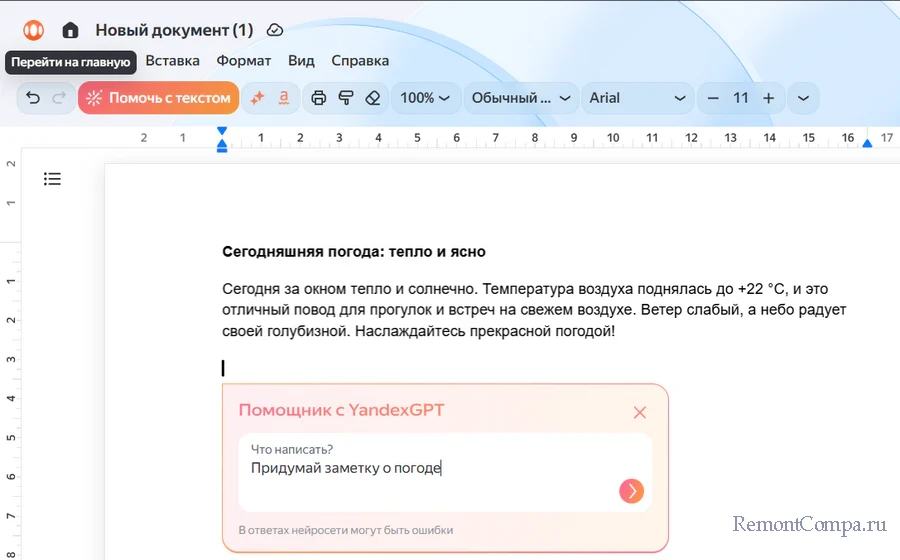Click the 'Помочь с текстом' button

(158, 98)
